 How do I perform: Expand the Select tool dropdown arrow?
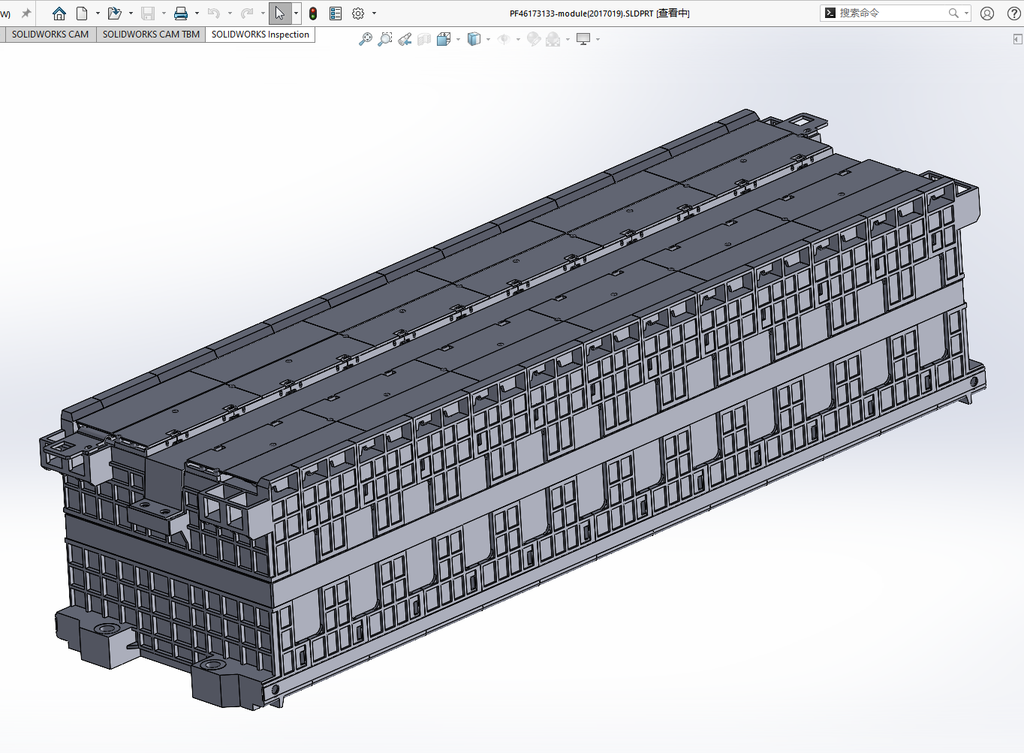click(296, 13)
